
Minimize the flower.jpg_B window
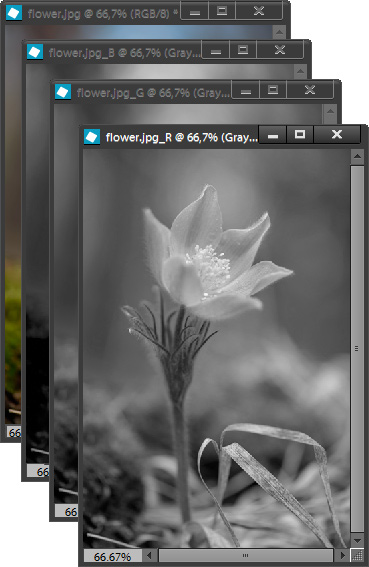click(x=216, y=50)
